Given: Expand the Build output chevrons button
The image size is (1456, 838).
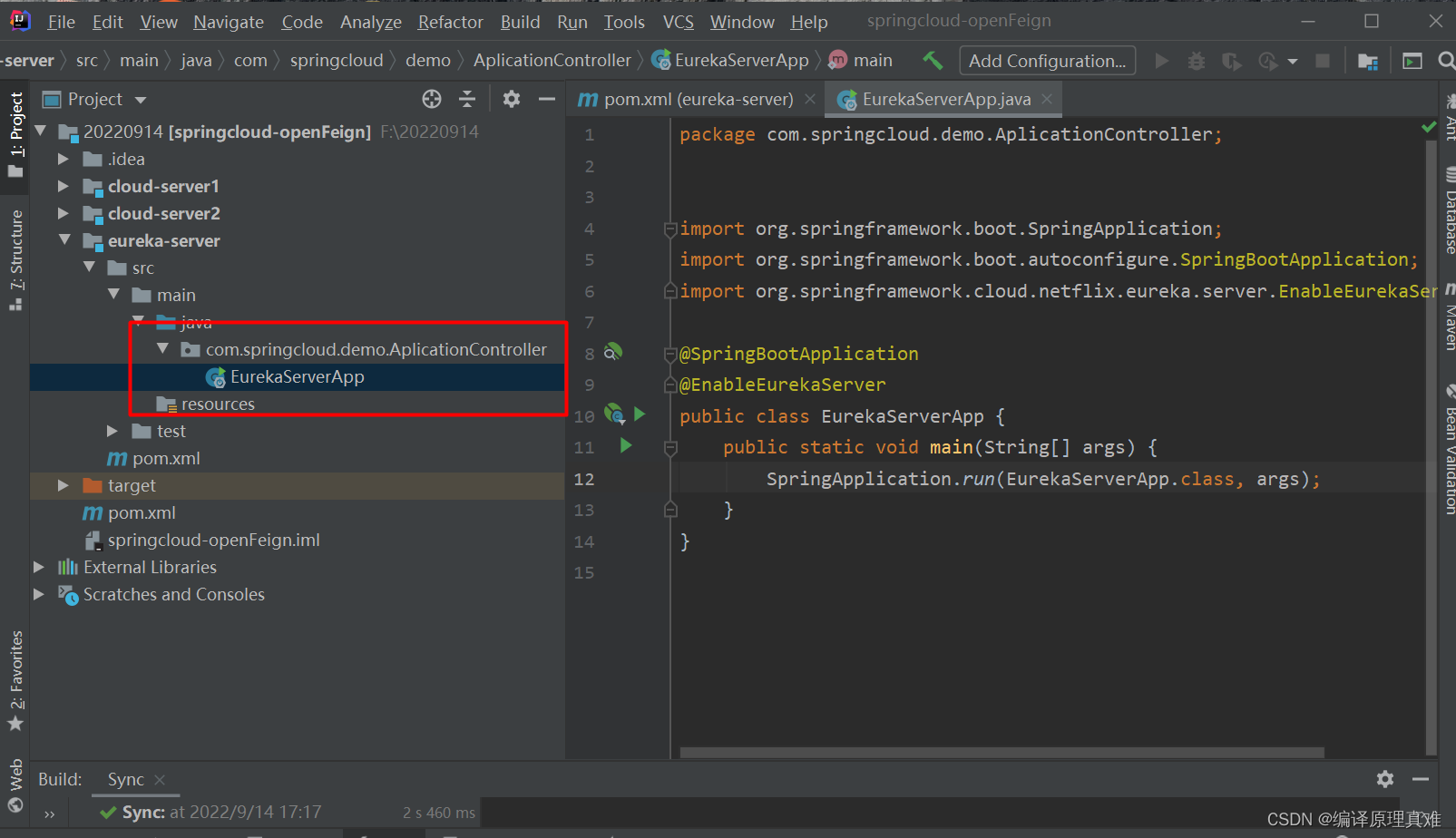Looking at the screenshot, I should click(x=49, y=814).
